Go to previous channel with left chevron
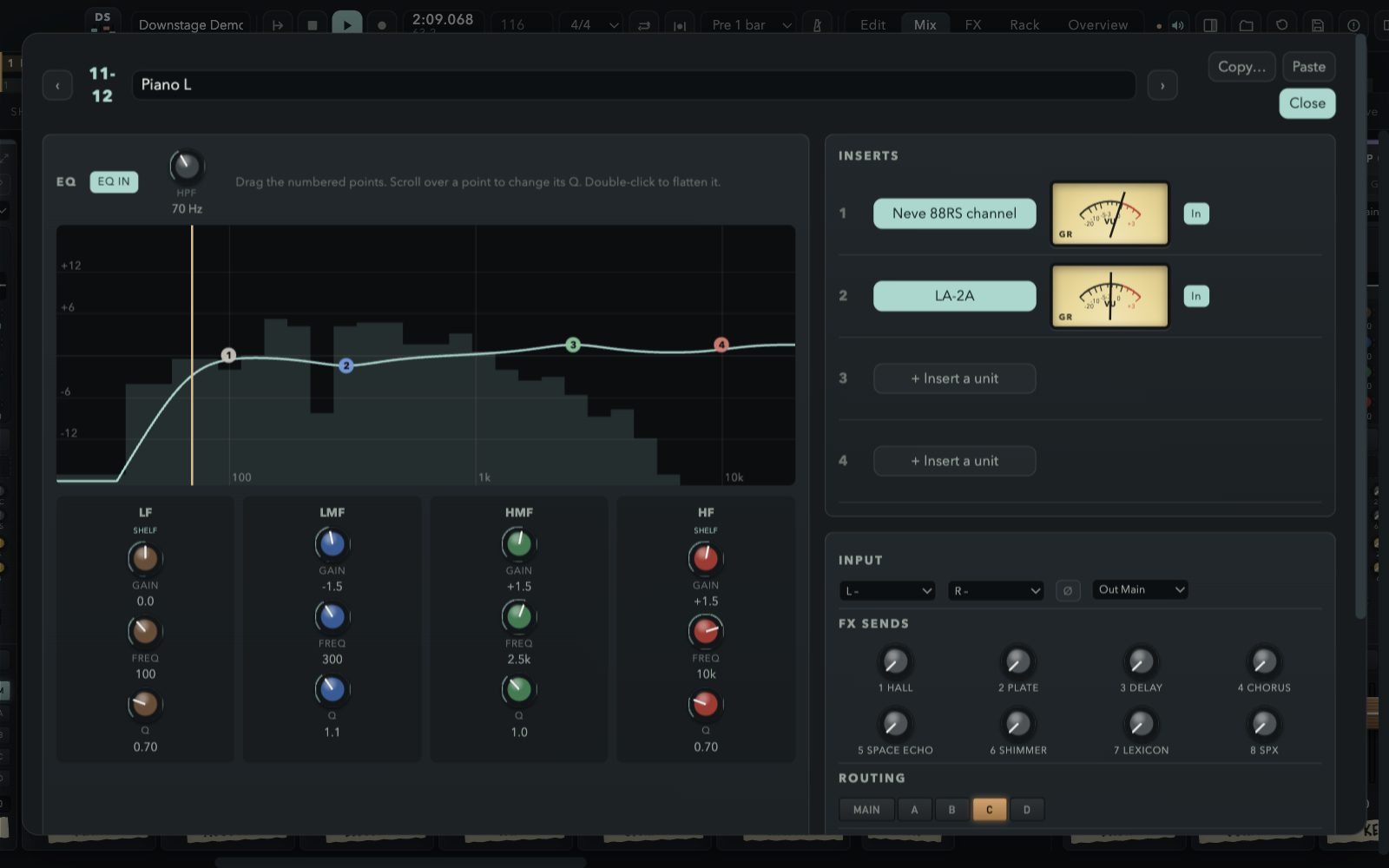 click(x=57, y=85)
